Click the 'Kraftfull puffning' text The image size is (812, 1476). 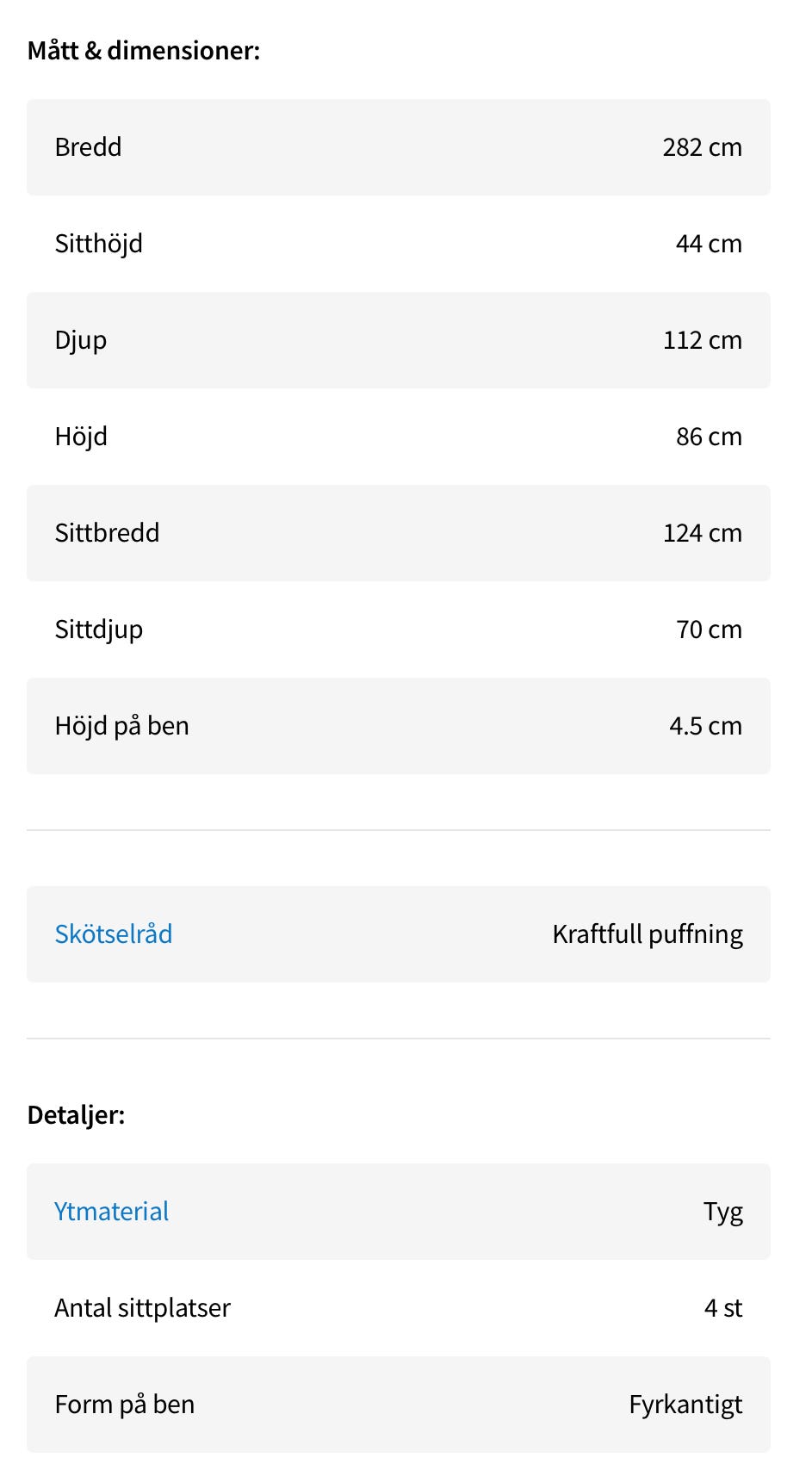[648, 934]
